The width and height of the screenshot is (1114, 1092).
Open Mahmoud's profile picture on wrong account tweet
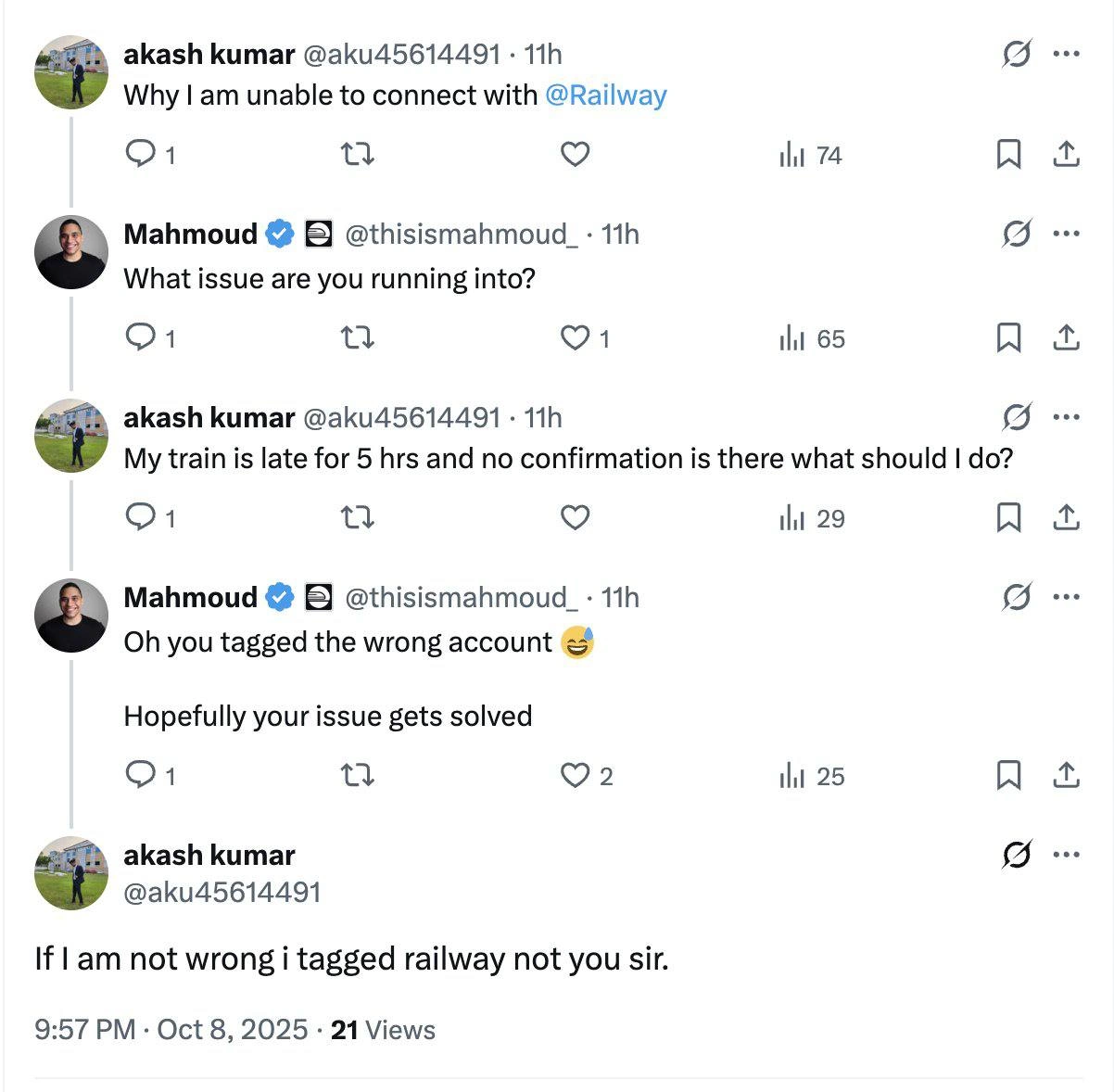pos(71,616)
